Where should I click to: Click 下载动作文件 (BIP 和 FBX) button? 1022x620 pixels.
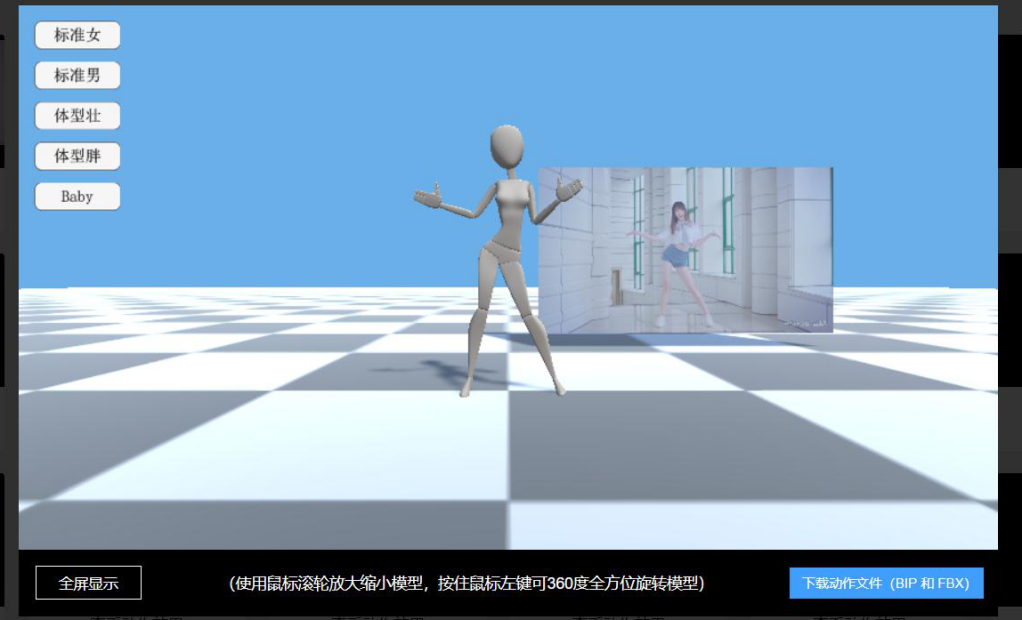point(885,583)
